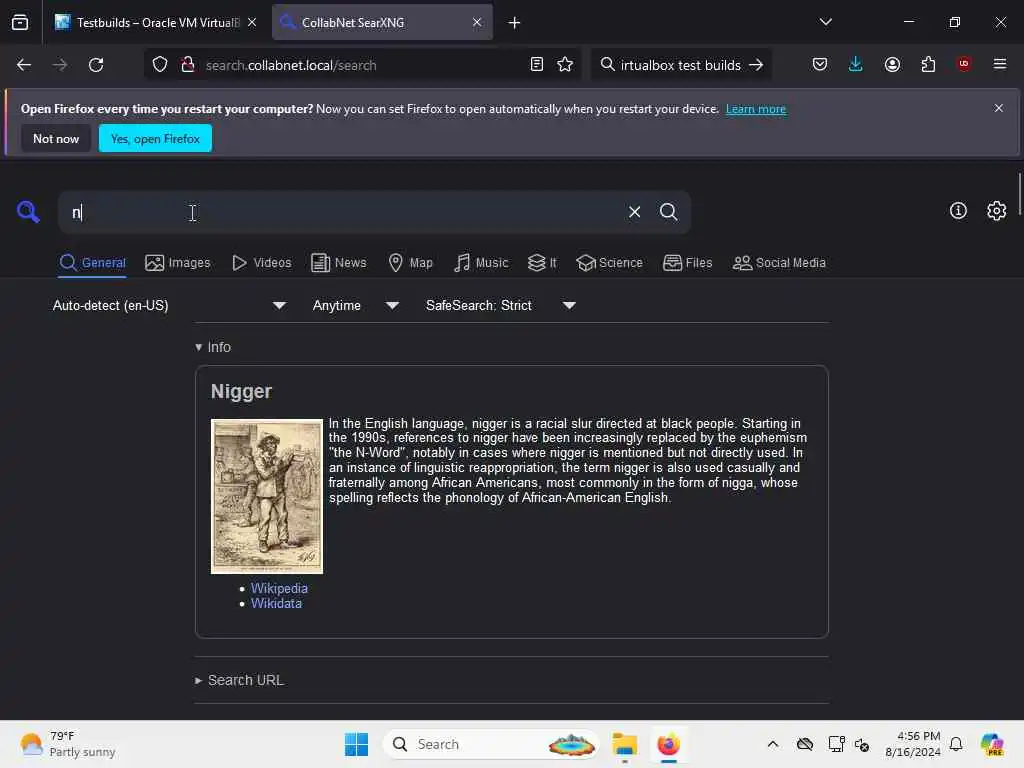Dismiss the Firefox restart notification bar
This screenshot has height=768, width=1024.
pos(999,108)
